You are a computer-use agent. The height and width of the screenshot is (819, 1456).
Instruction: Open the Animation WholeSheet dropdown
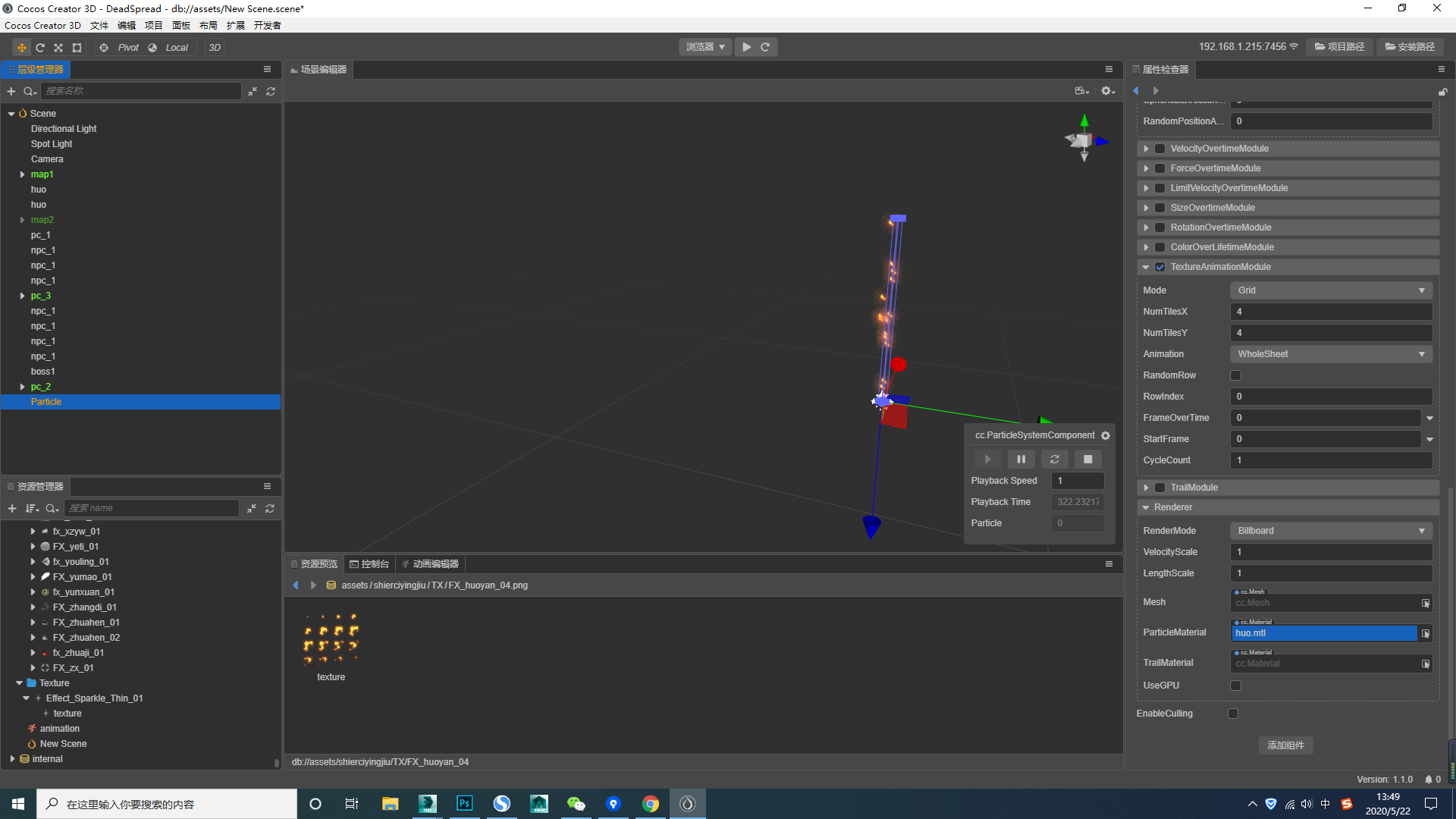(x=1331, y=354)
